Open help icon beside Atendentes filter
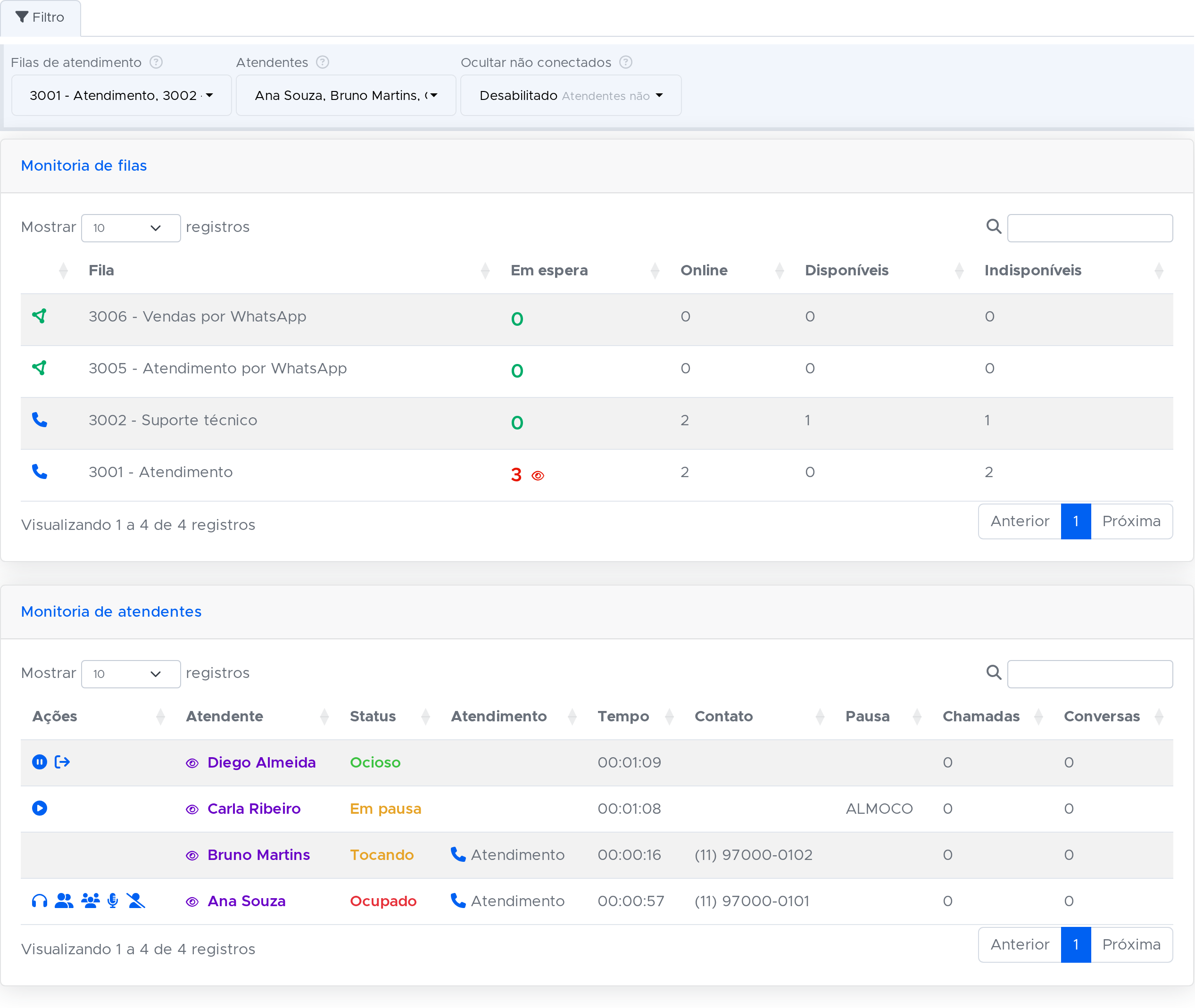Image resolution: width=1195 pixels, height=1008 pixels. pos(322,62)
